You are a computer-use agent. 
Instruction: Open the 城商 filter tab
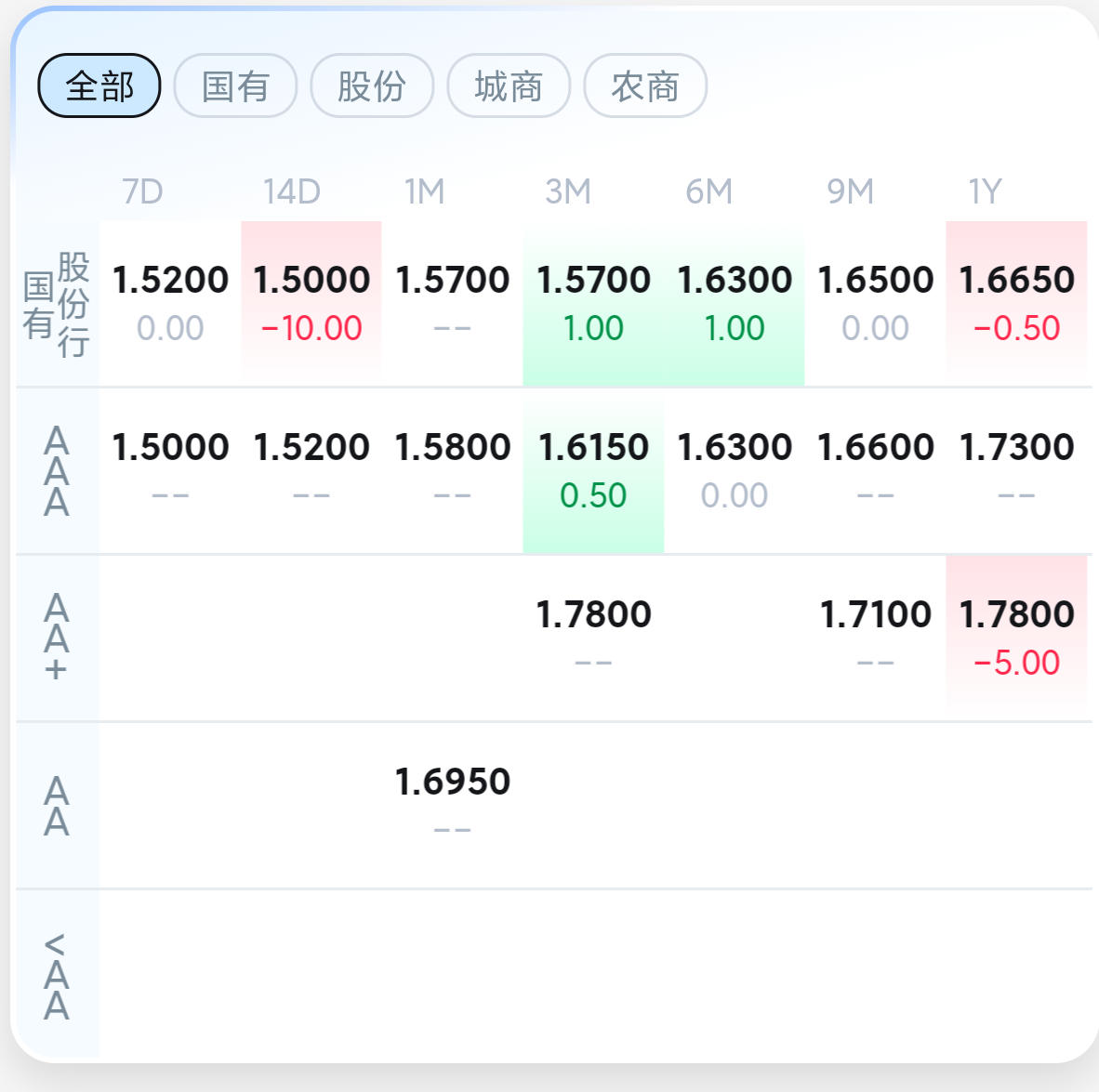click(509, 86)
